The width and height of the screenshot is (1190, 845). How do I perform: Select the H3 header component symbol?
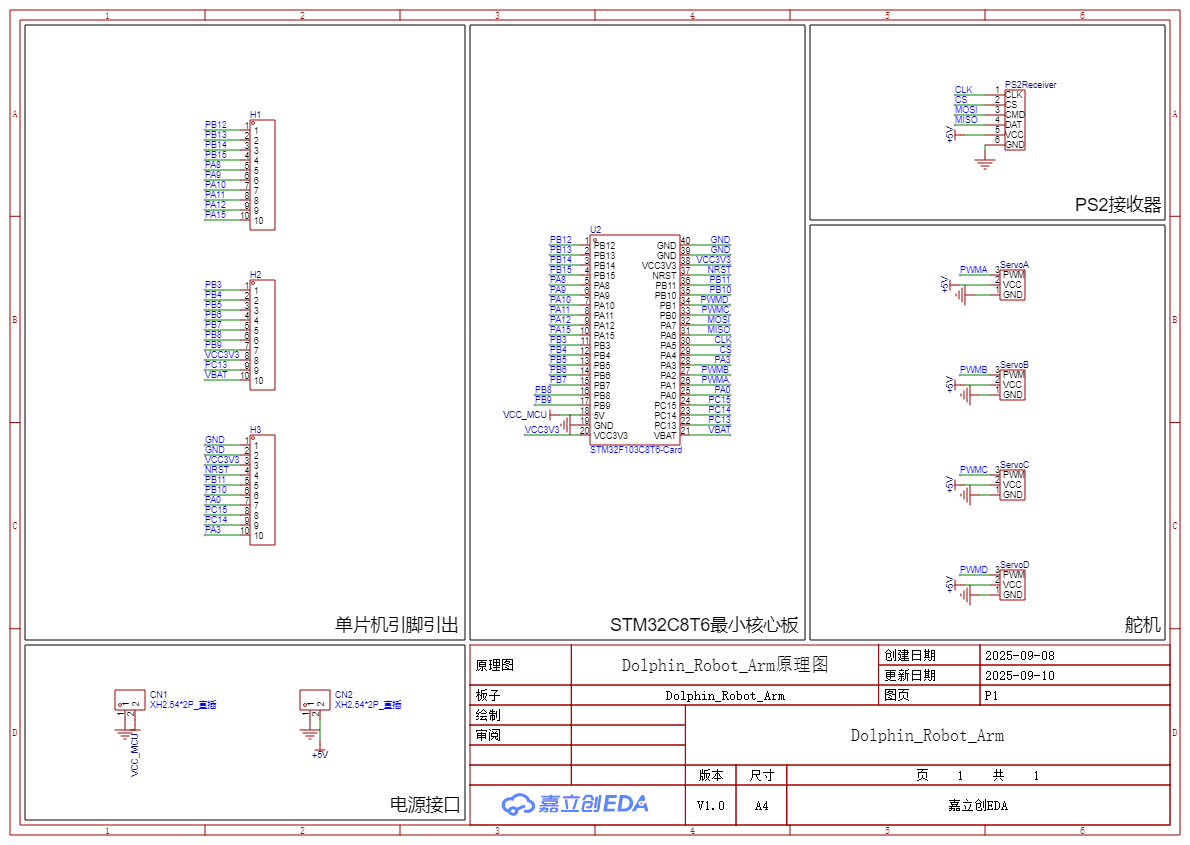pos(263,490)
